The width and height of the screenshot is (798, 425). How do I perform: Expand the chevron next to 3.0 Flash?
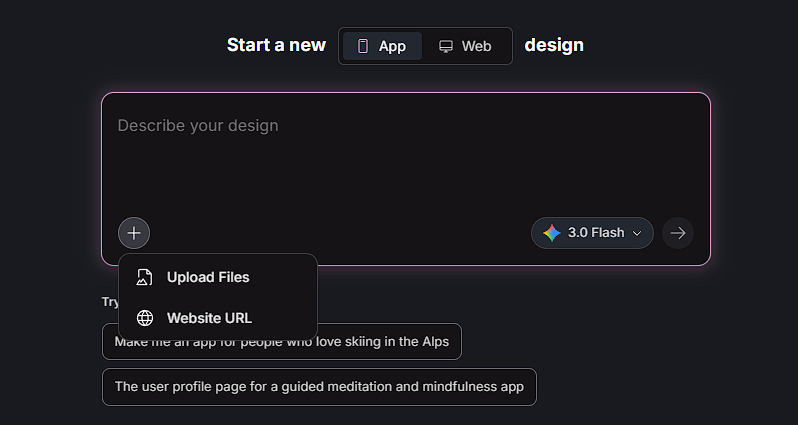[636, 233]
